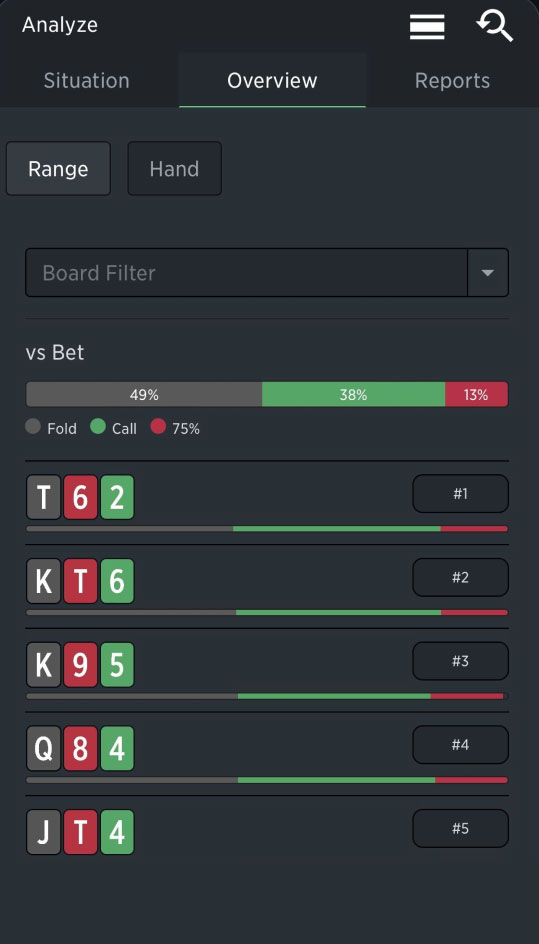Image resolution: width=539 pixels, height=944 pixels.
Task: Click the gray J card in JT4 board
Action: (x=43, y=832)
